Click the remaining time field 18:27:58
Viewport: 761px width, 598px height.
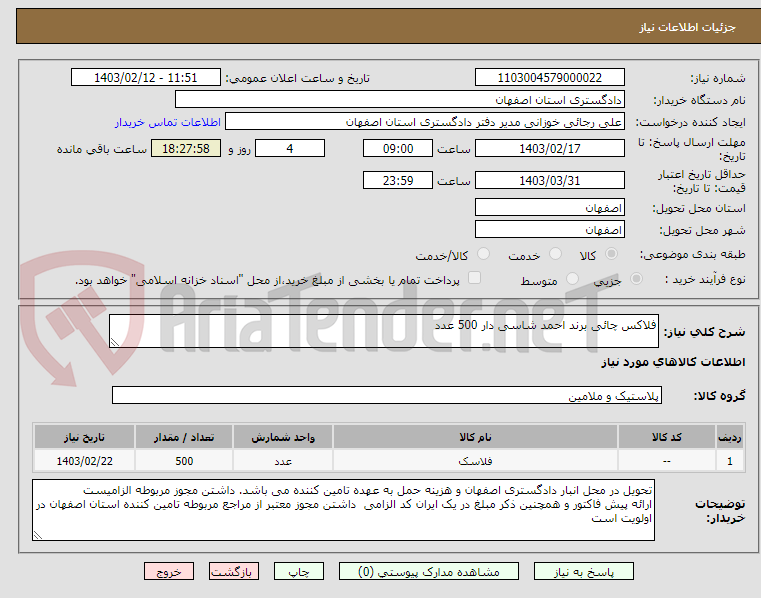186,149
